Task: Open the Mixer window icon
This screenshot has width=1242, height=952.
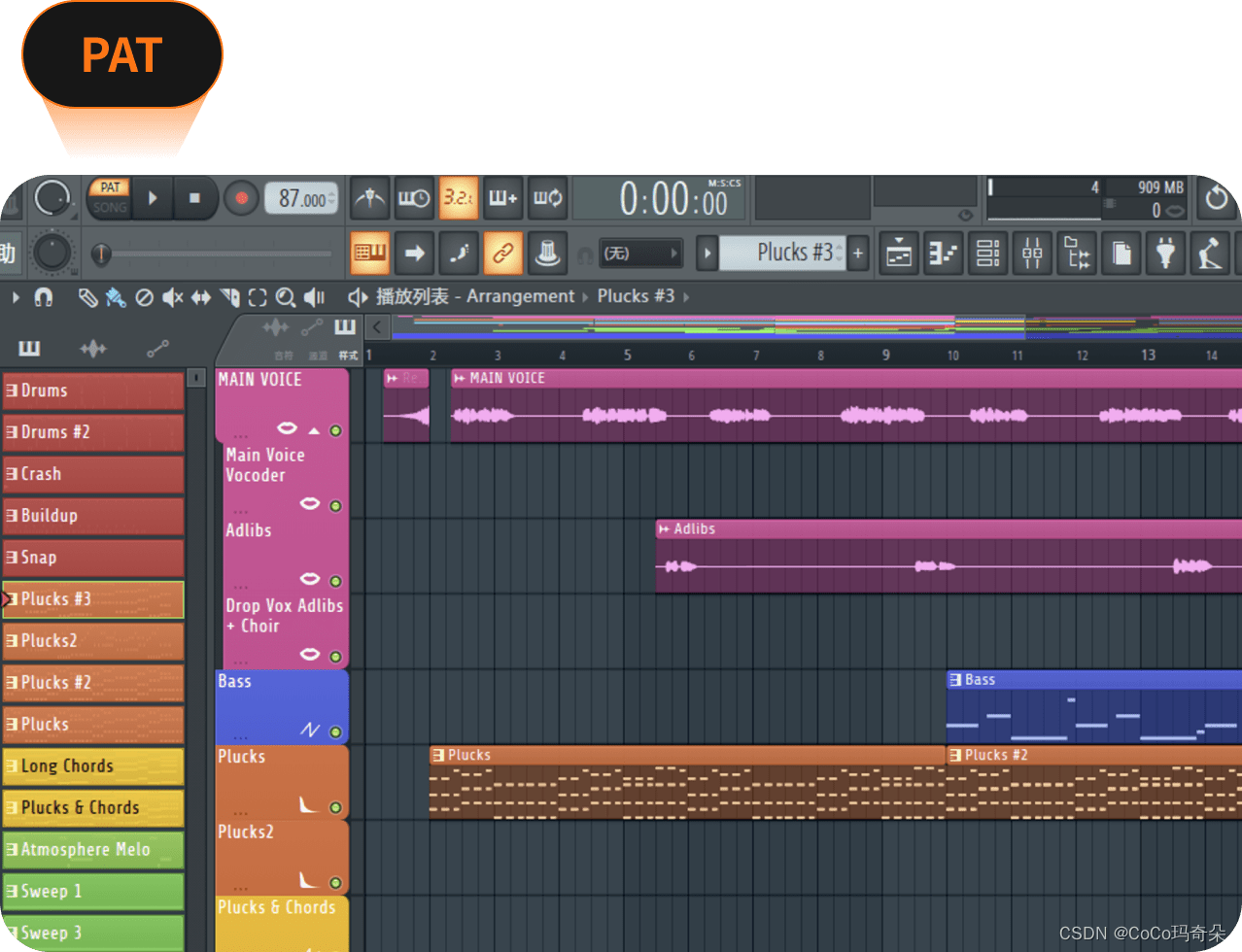Action: 1032,255
